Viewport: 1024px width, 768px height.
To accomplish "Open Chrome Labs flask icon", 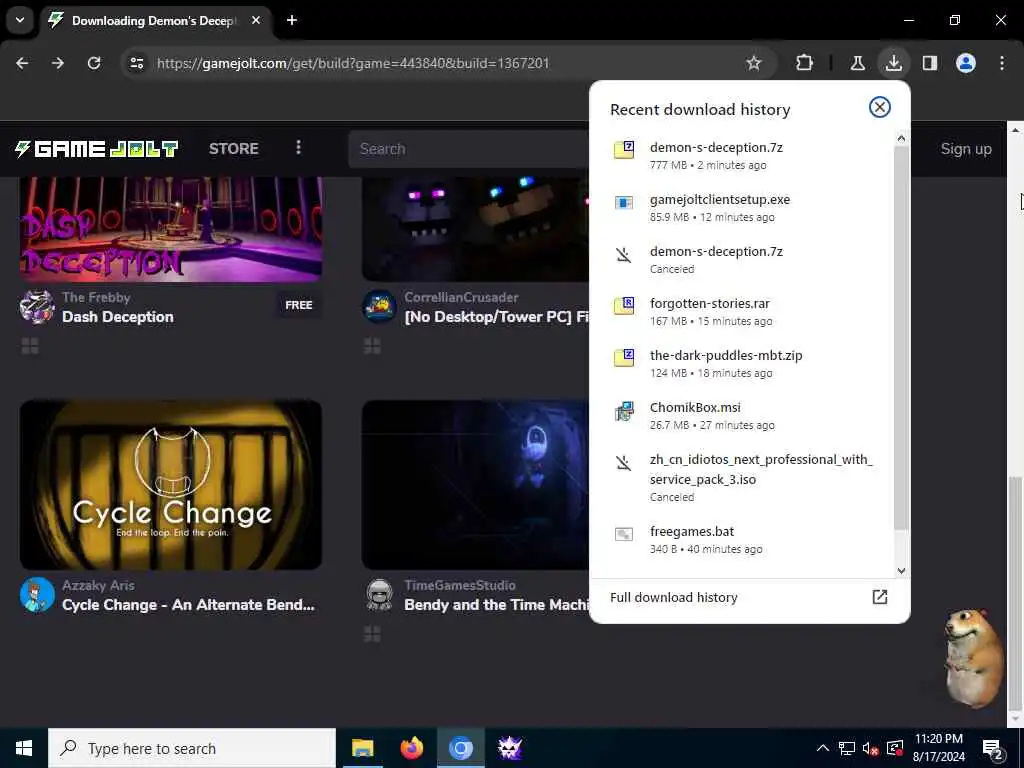I will point(857,63).
